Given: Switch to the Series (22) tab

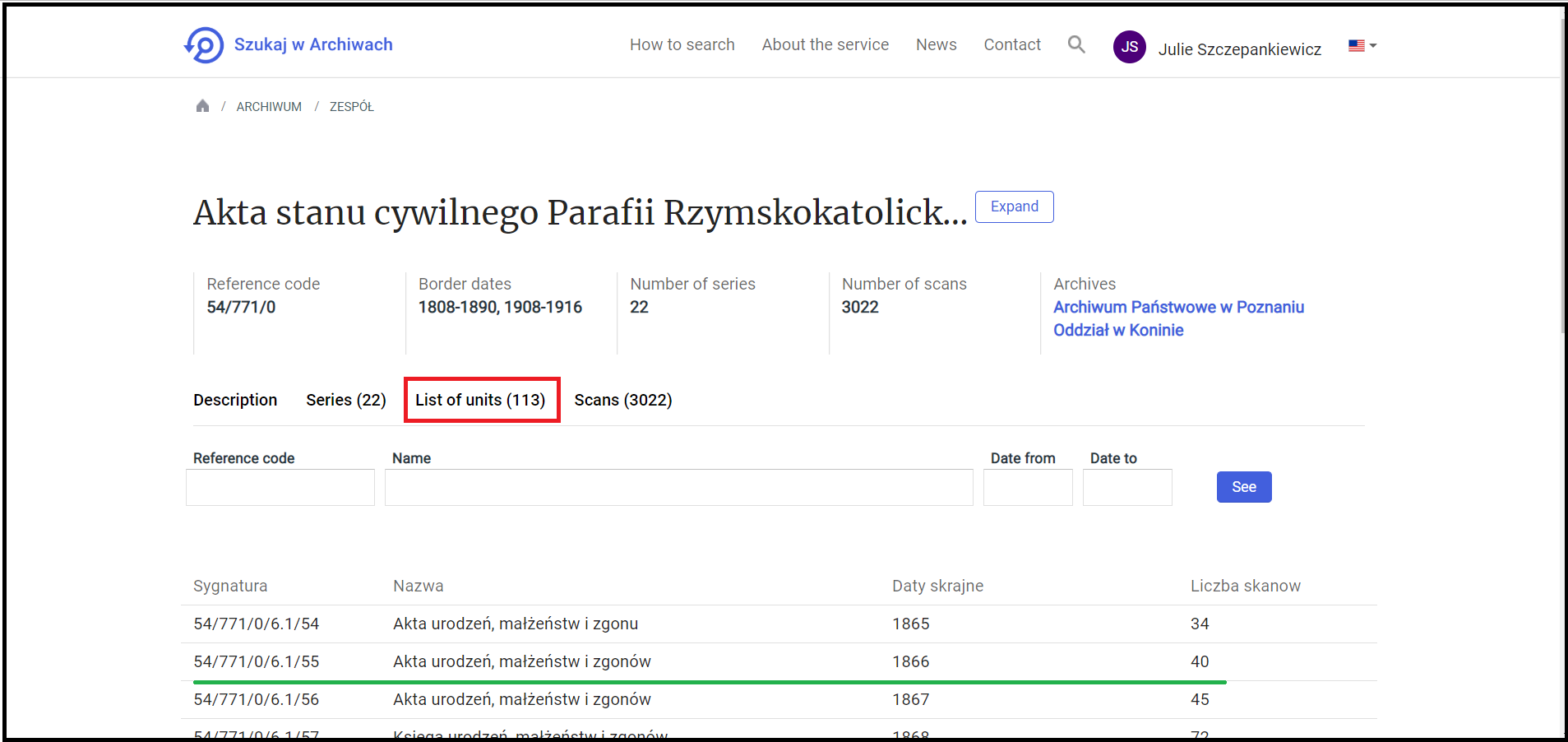Looking at the screenshot, I should pos(345,400).
